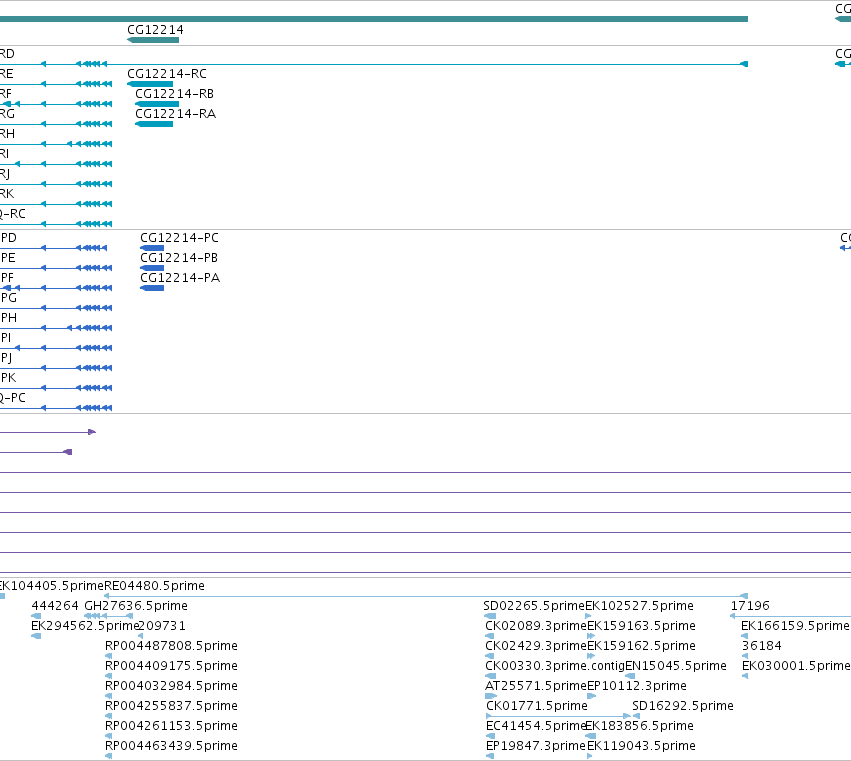Select the CK02089.3prime label
The image size is (851, 761).
(536, 626)
